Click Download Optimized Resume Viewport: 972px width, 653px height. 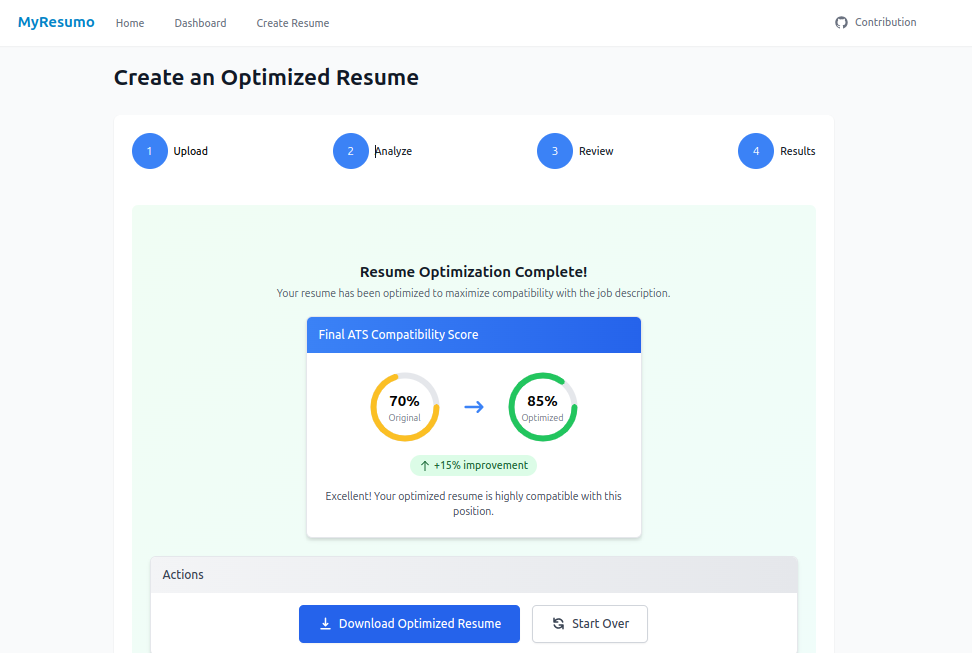pyautogui.click(x=409, y=623)
